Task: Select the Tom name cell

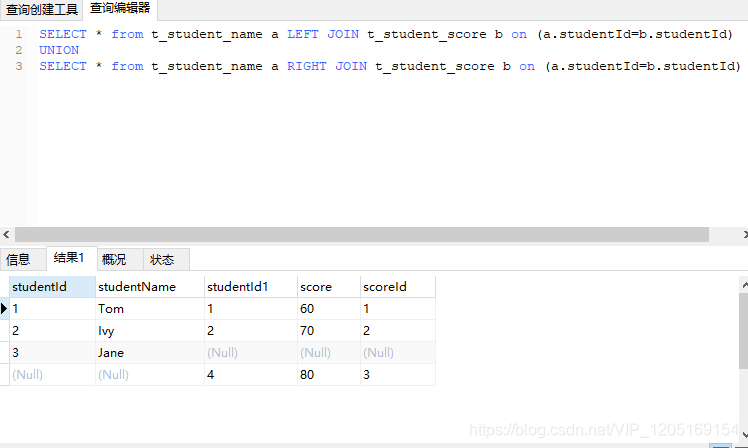Action: tap(150, 309)
